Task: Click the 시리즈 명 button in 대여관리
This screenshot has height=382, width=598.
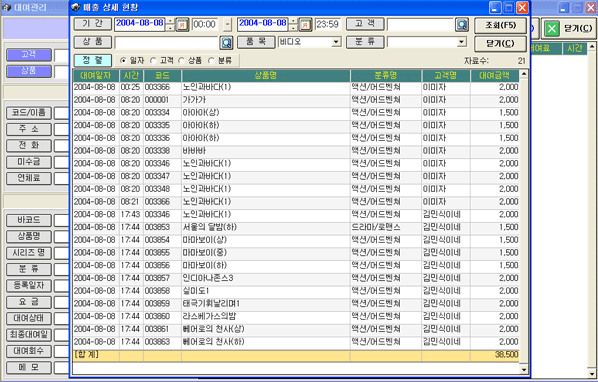Action: 29,253
